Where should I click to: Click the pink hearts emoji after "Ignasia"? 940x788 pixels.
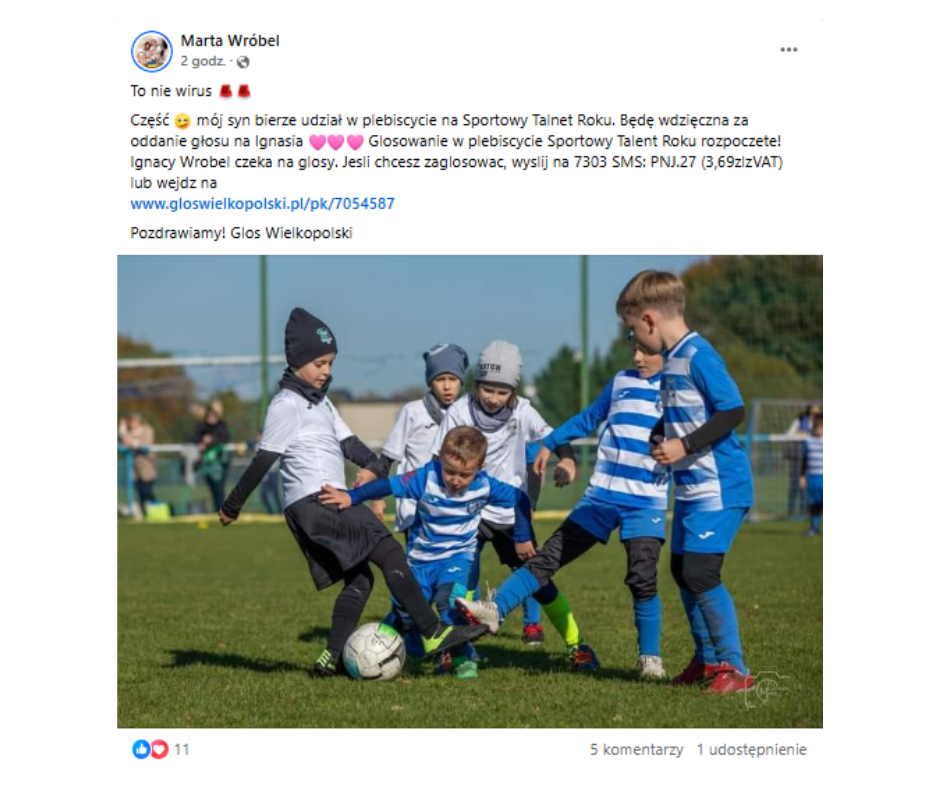tap(336, 142)
